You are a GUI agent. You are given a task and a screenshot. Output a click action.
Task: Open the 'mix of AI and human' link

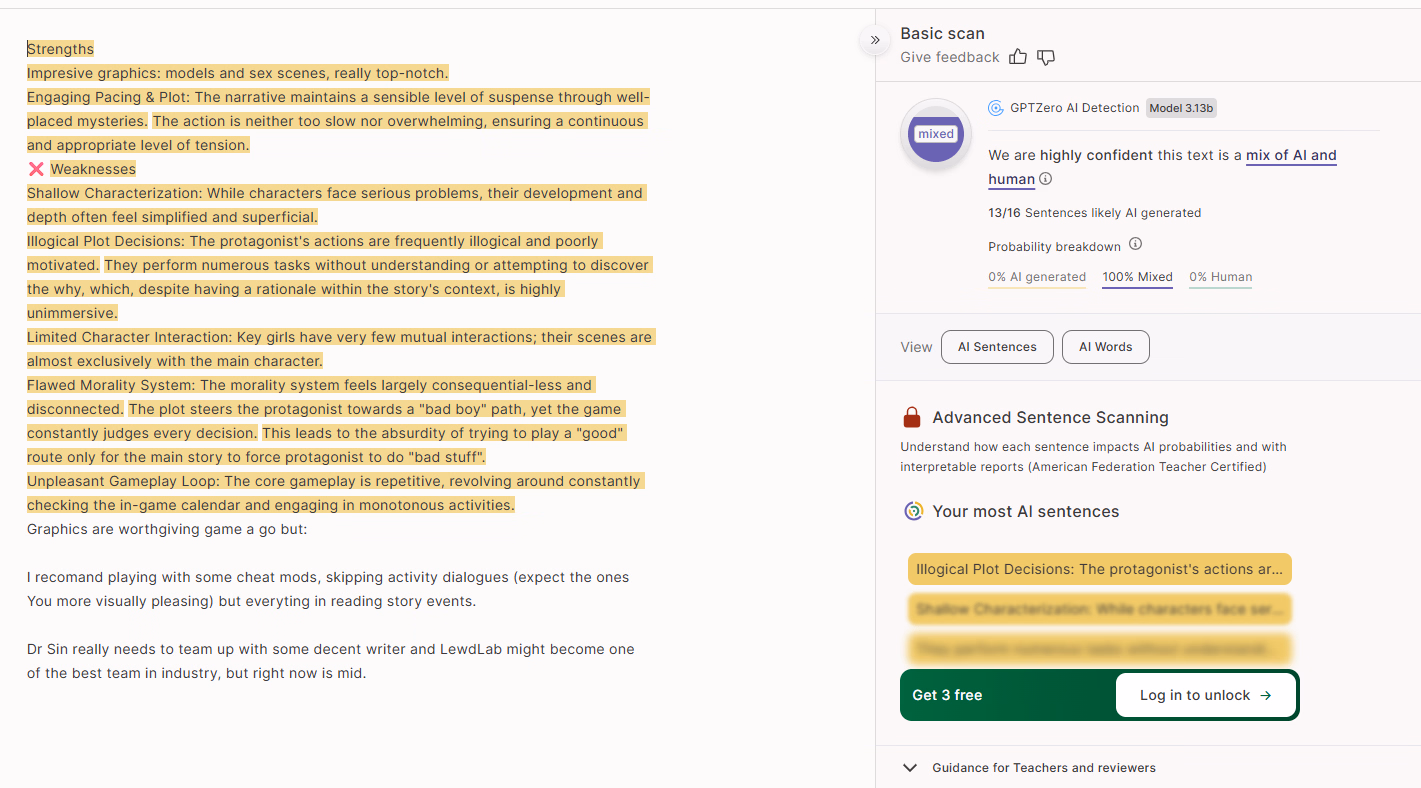point(1290,156)
